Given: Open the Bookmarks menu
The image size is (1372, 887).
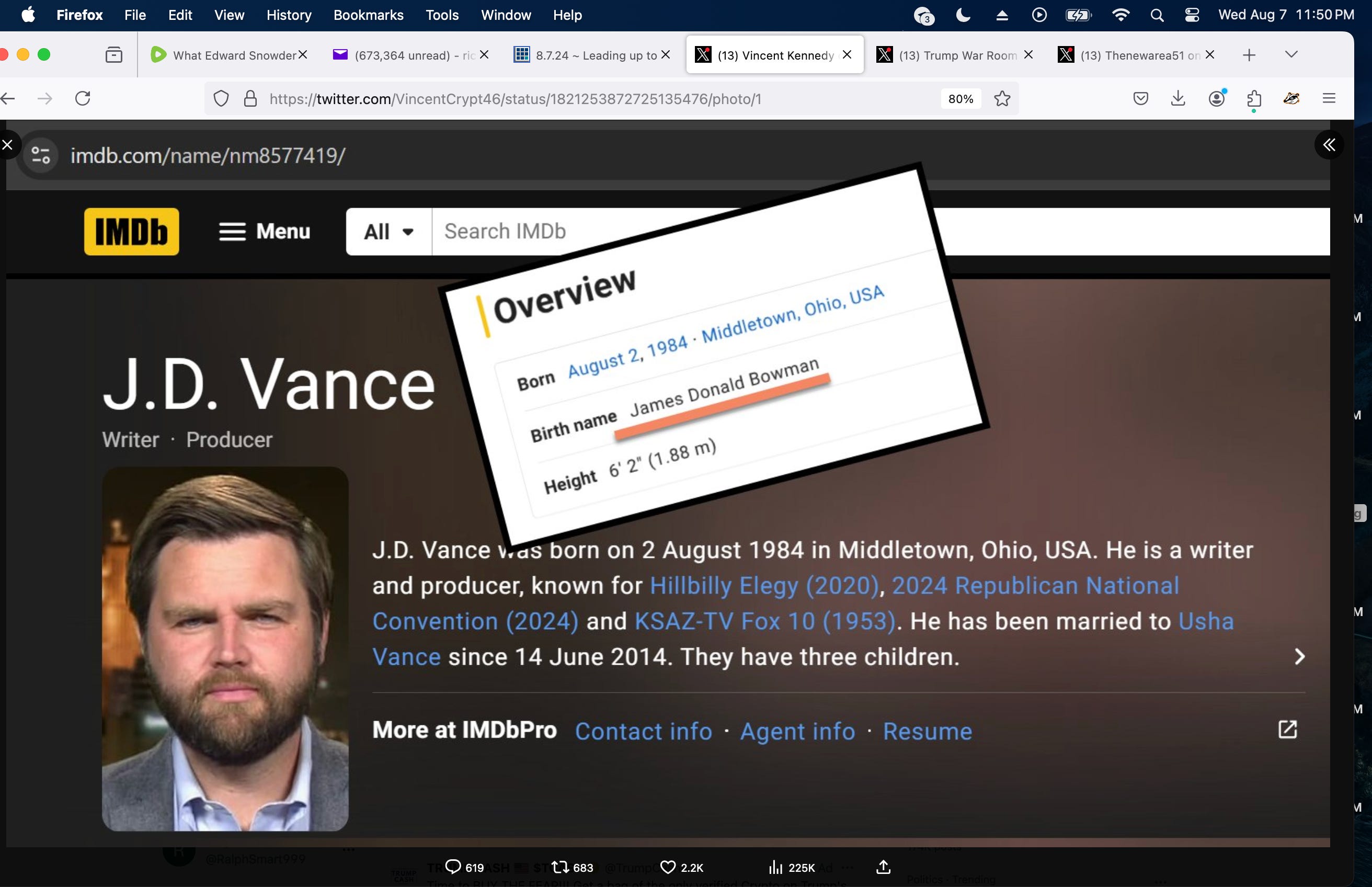Looking at the screenshot, I should coord(369,15).
